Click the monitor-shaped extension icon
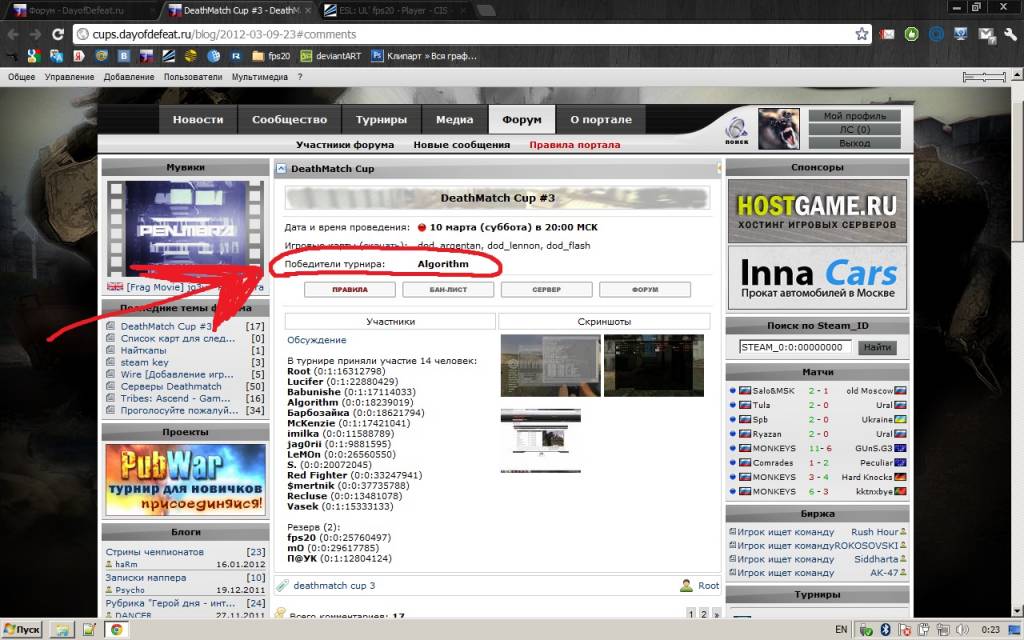 (961, 34)
